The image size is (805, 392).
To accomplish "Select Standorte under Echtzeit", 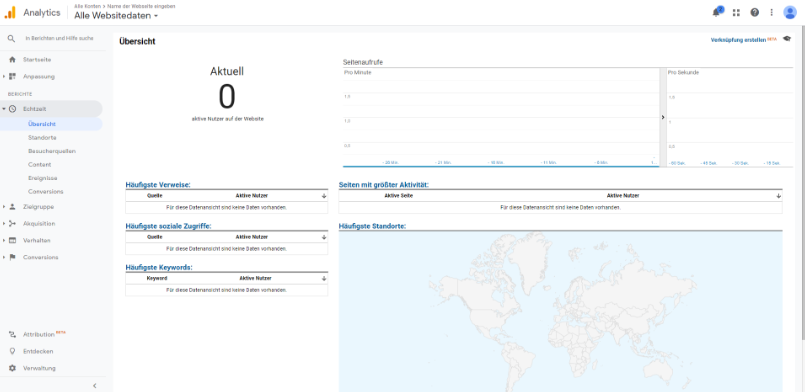I will pyautogui.click(x=42, y=138).
